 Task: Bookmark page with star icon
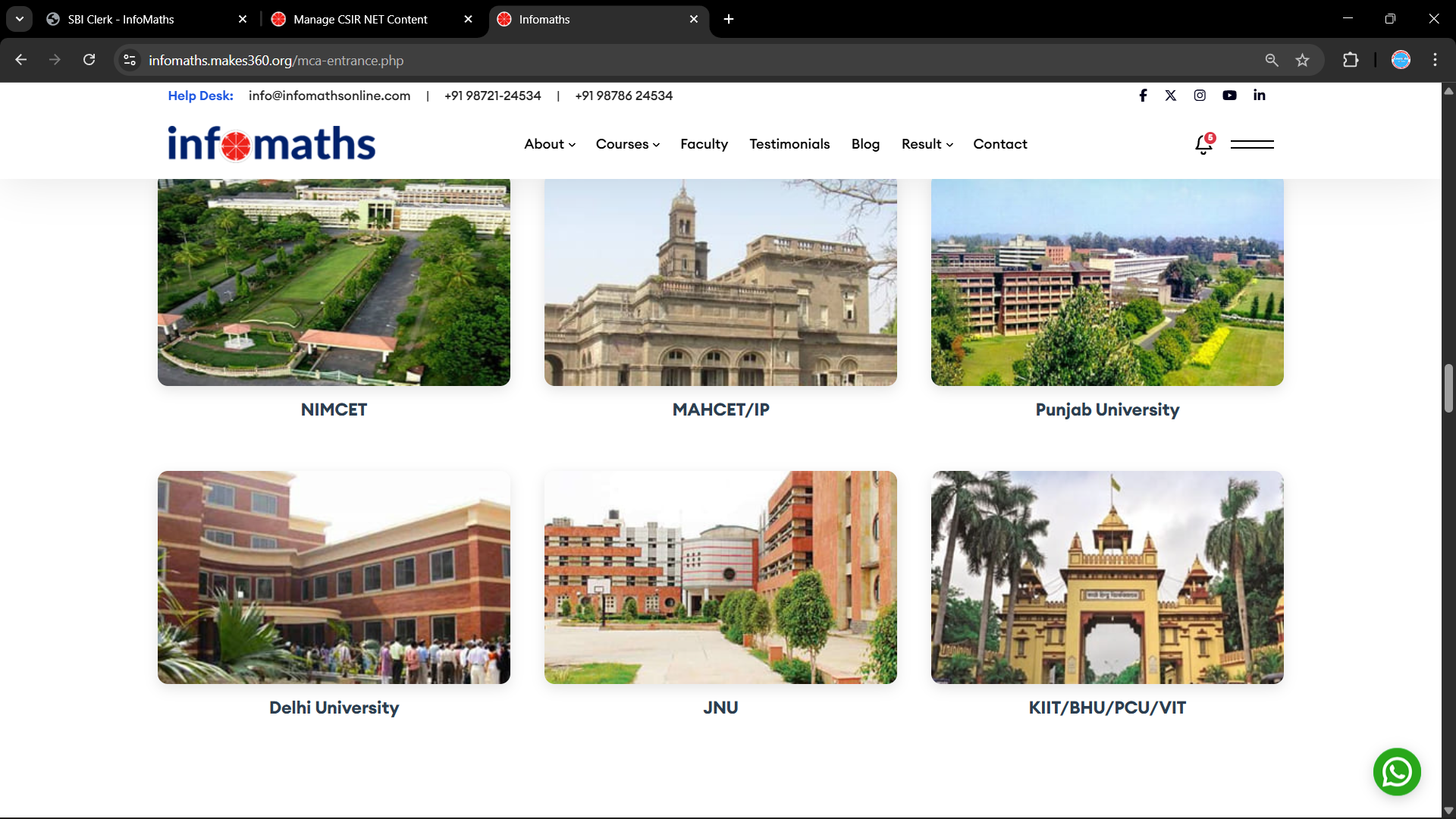[1302, 61]
